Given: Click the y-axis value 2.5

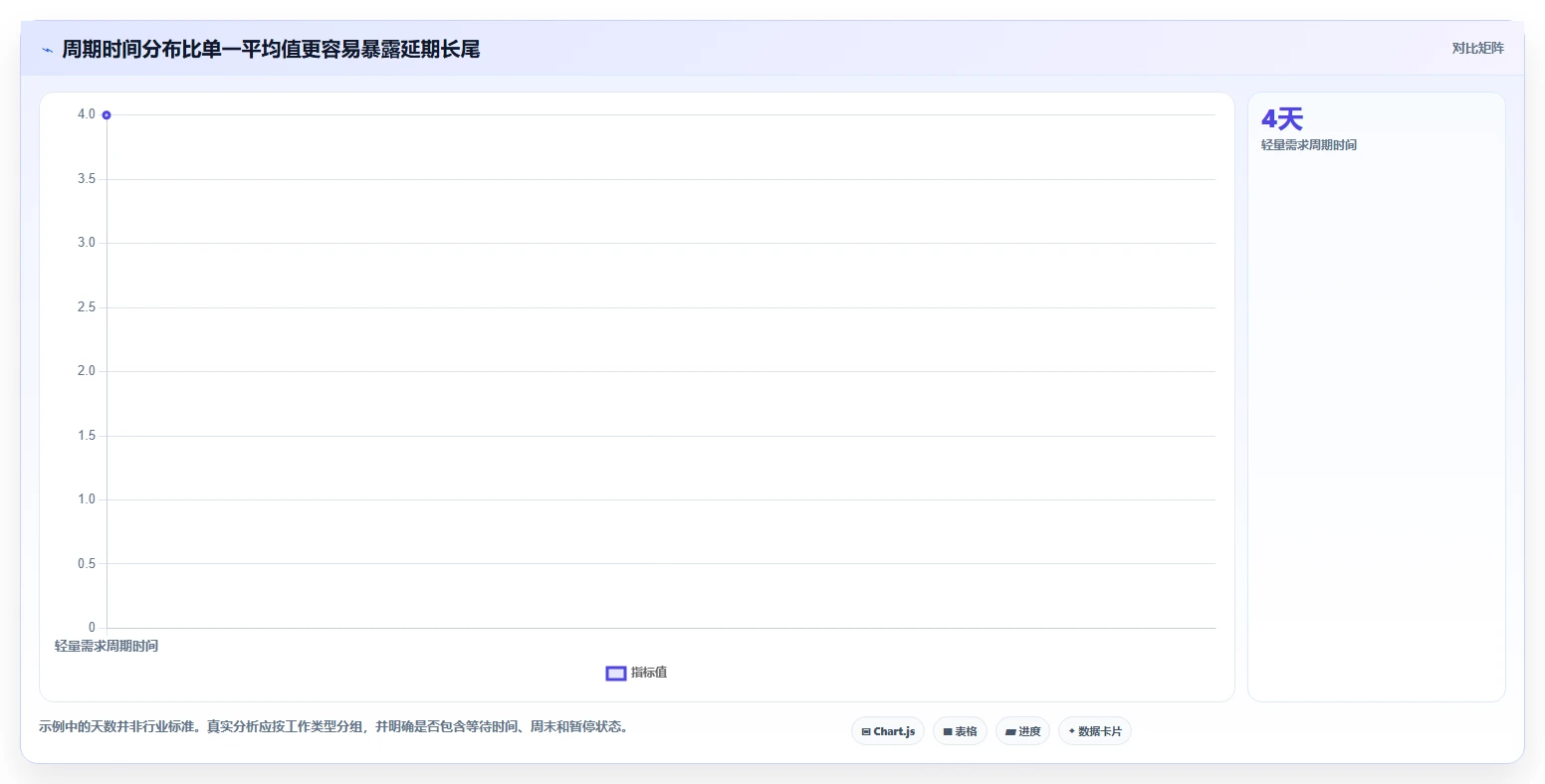Looking at the screenshot, I should pos(87,307).
